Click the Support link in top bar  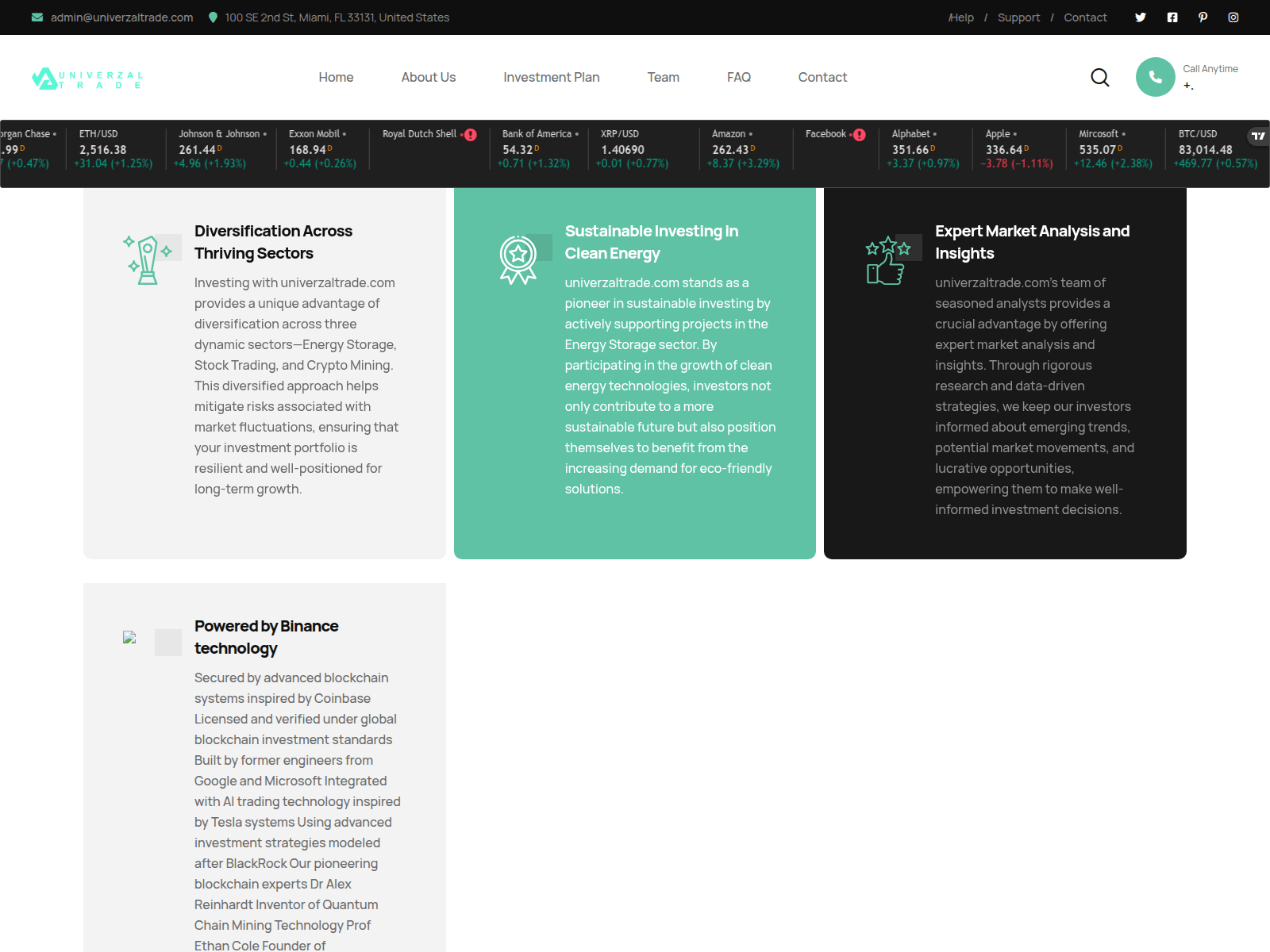pos(1019,17)
